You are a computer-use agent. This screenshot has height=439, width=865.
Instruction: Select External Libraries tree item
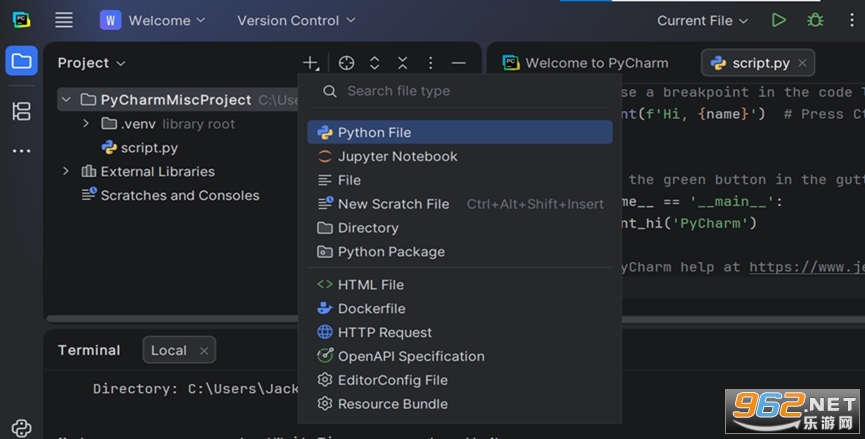click(x=148, y=171)
